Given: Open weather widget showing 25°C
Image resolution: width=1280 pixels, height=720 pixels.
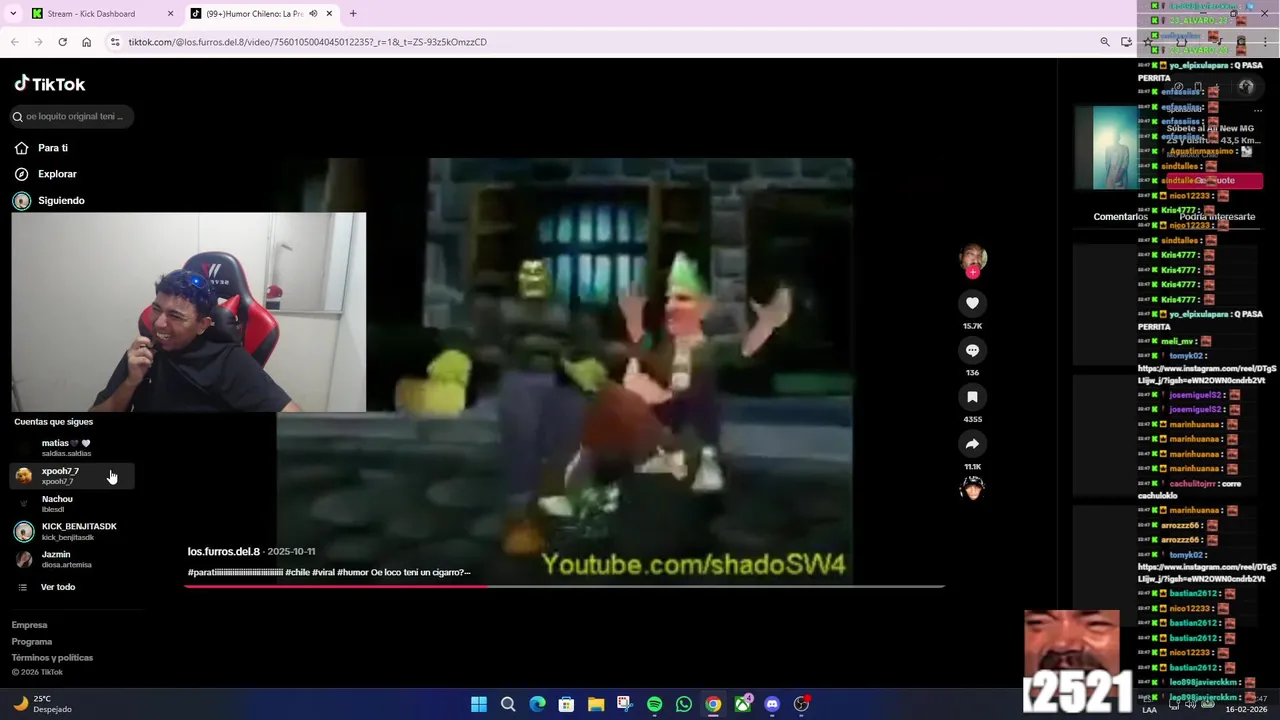Looking at the screenshot, I should [42, 704].
